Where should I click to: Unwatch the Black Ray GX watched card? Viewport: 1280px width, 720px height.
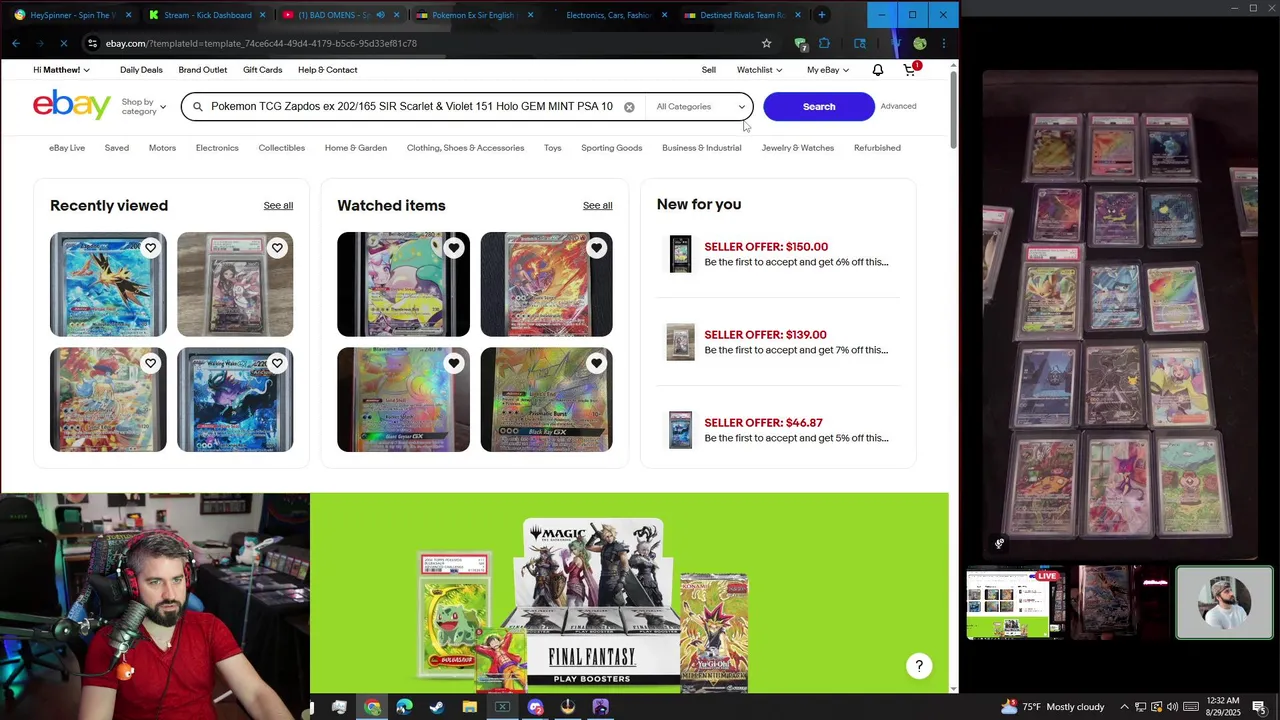point(597,363)
